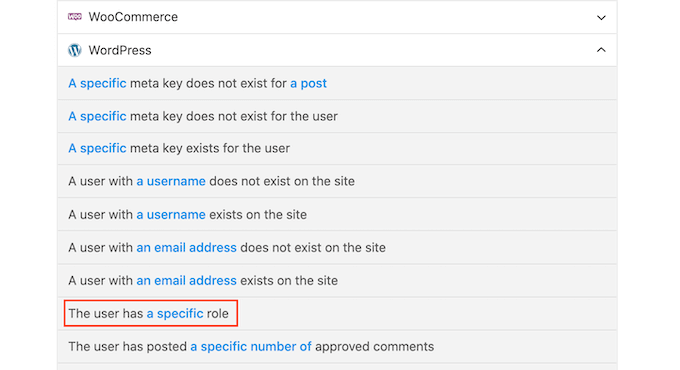Select 'meta key does not exist for the user'

tap(337, 116)
